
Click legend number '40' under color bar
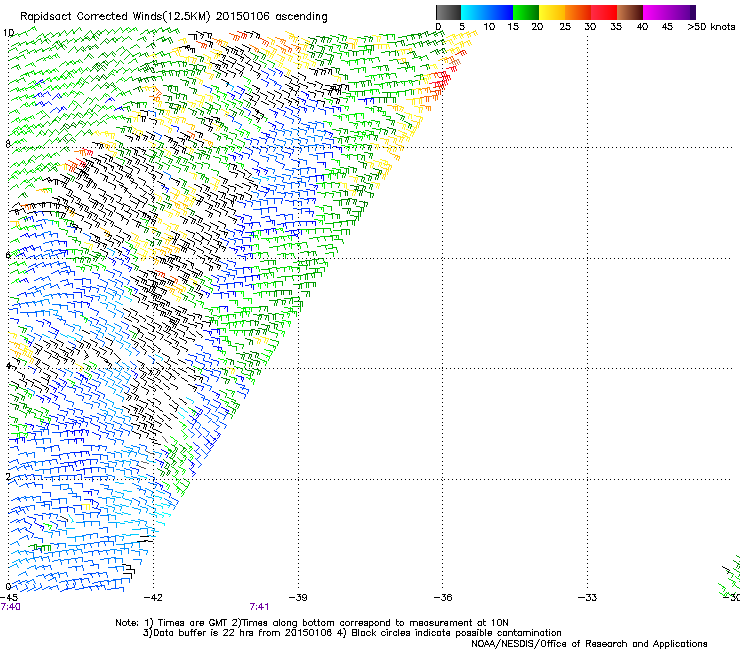642,27
